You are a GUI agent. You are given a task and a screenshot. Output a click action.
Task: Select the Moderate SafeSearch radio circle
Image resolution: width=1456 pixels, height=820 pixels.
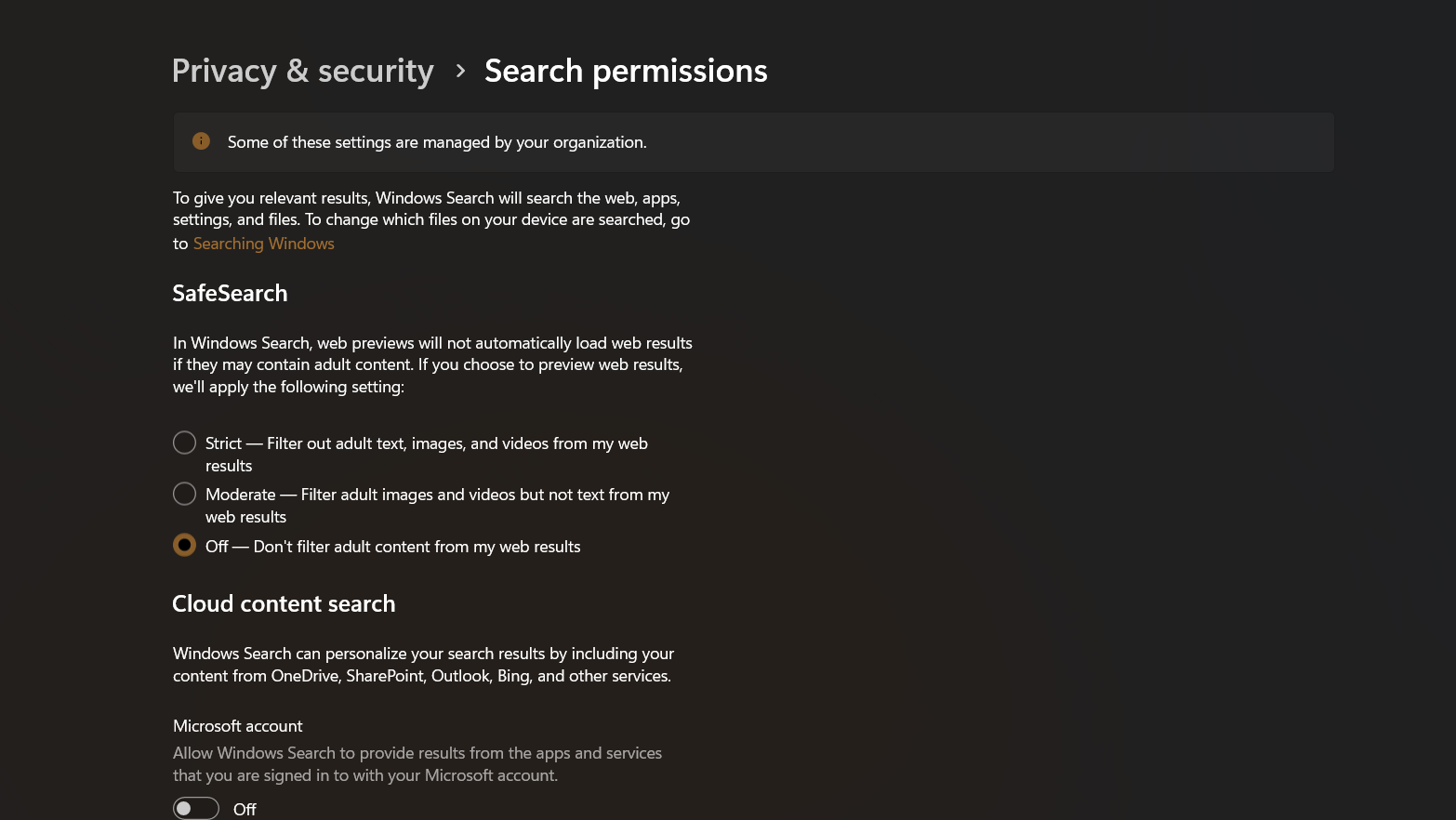184,494
